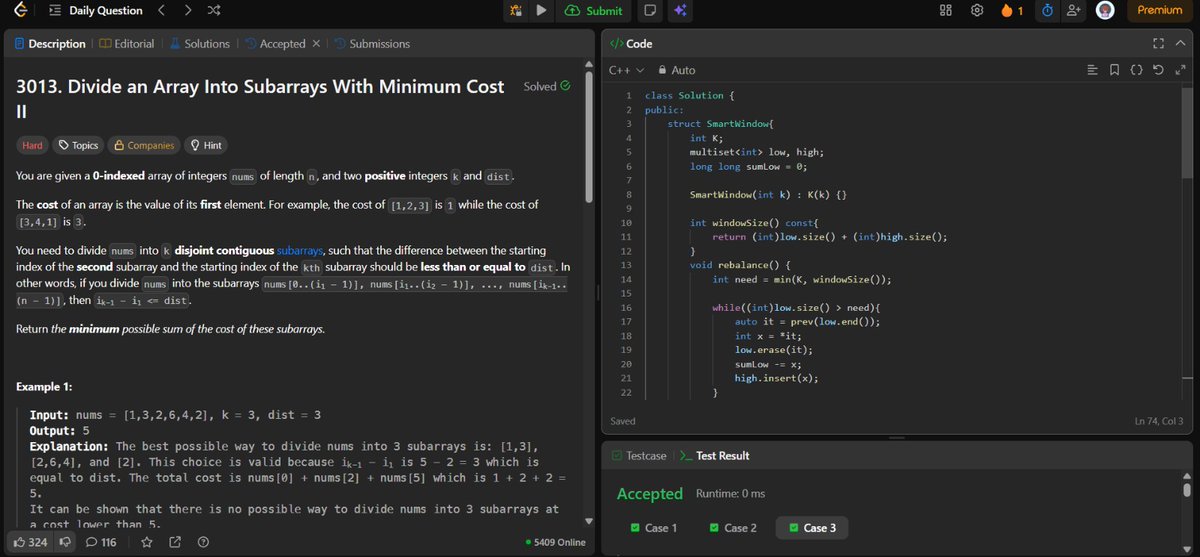This screenshot has height=557, width=1200.
Task: Click the Hard difficulty tag
Action: 33,145
